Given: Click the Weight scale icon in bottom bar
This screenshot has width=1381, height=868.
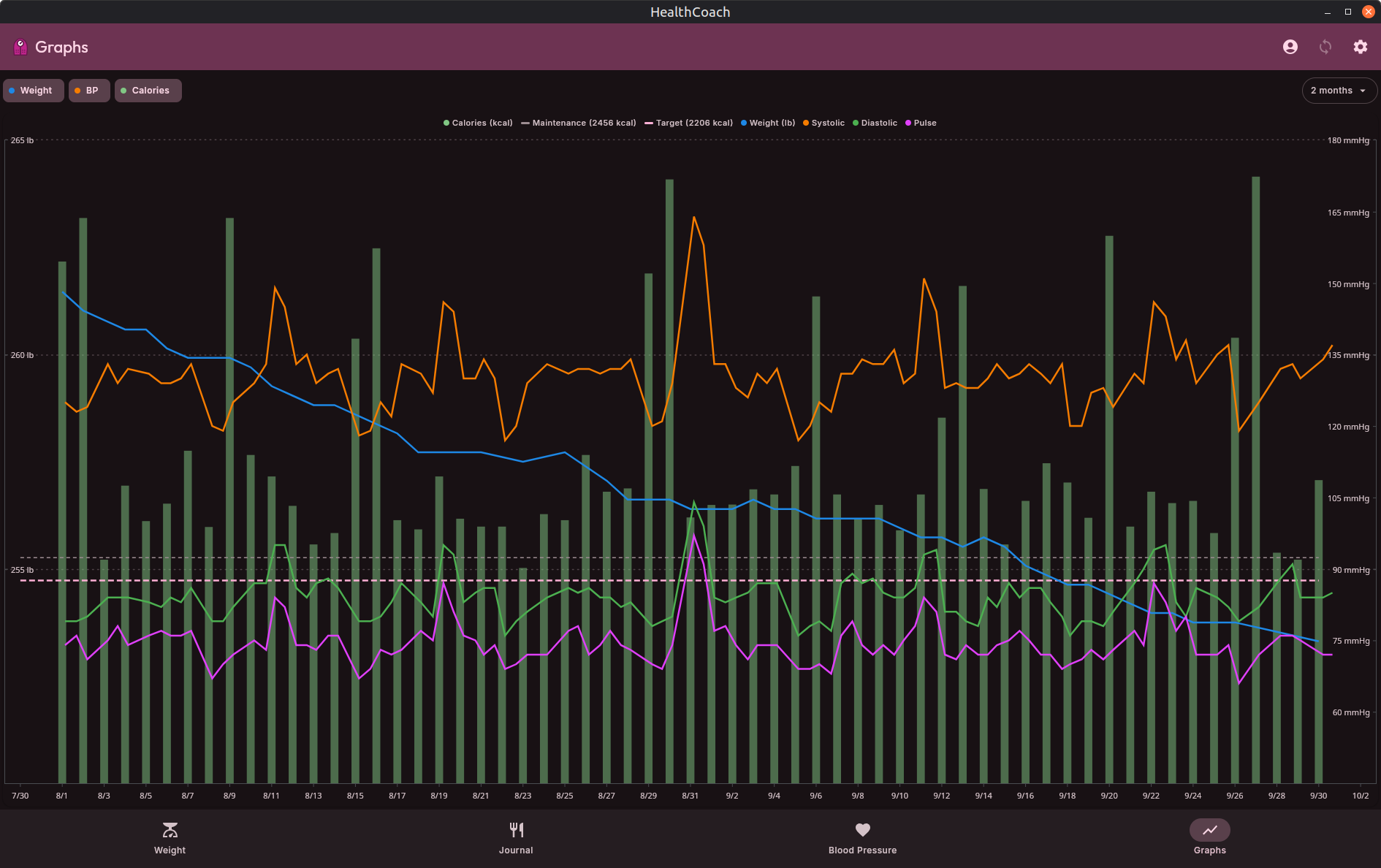Looking at the screenshot, I should tap(170, 830).
